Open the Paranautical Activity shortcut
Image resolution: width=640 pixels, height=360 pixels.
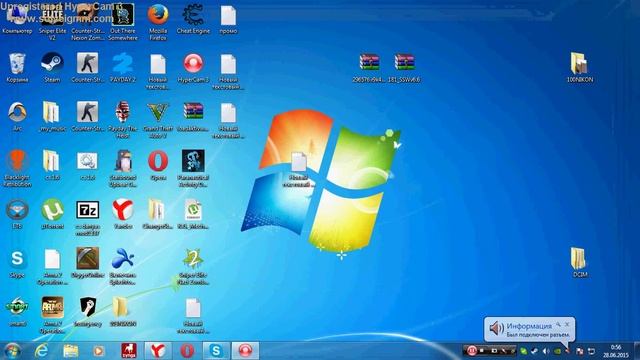[193, 168]
